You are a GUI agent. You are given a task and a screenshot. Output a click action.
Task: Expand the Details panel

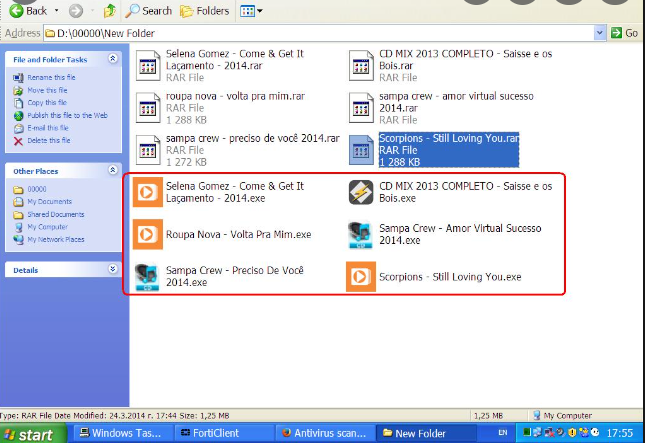pos(113,269)
